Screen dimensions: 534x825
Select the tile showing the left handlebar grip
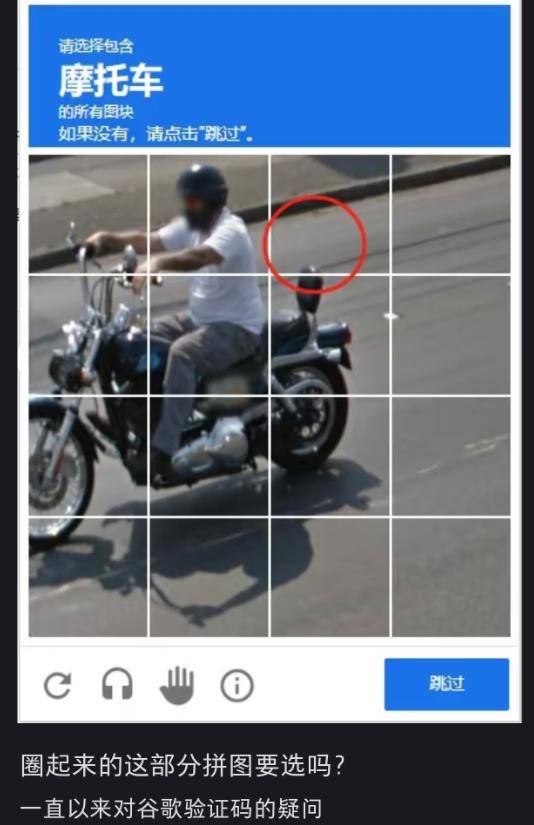88,214
